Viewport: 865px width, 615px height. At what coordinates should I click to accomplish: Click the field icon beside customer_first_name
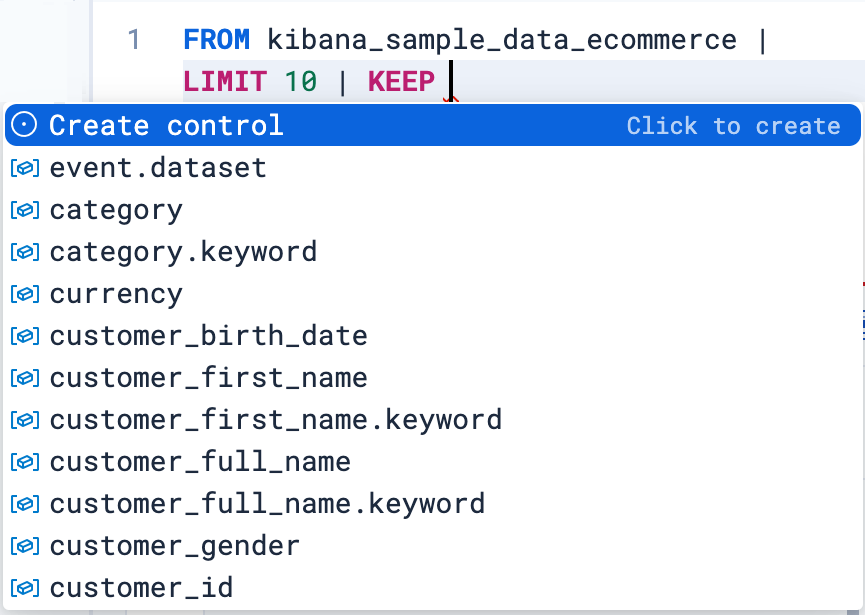point(25,377)
